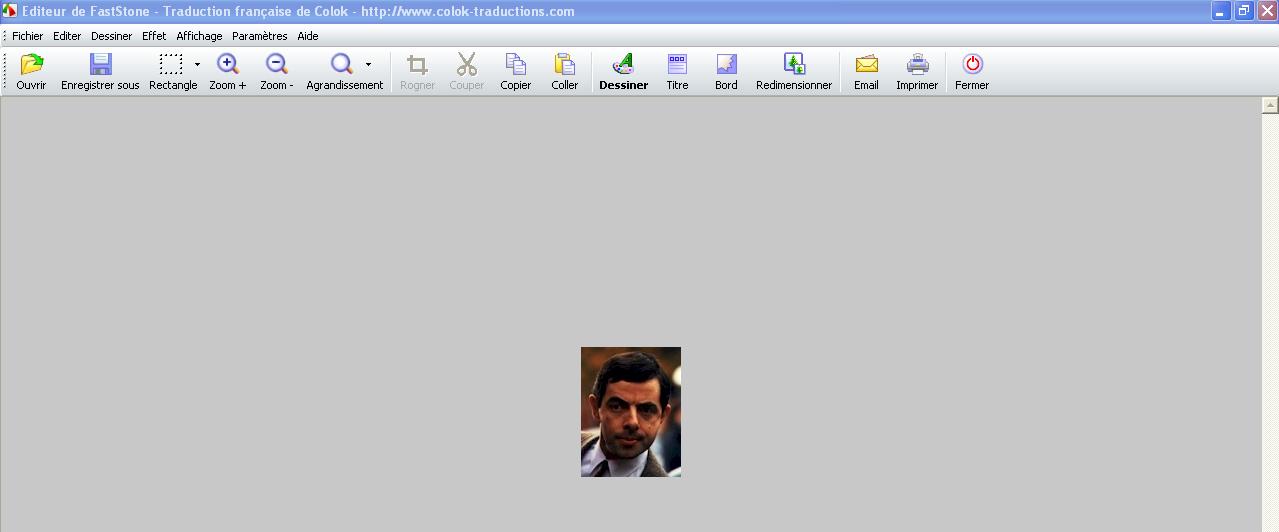
Task: Expand the Rectangle selection dropdown arrow
Action: [197, 64]
